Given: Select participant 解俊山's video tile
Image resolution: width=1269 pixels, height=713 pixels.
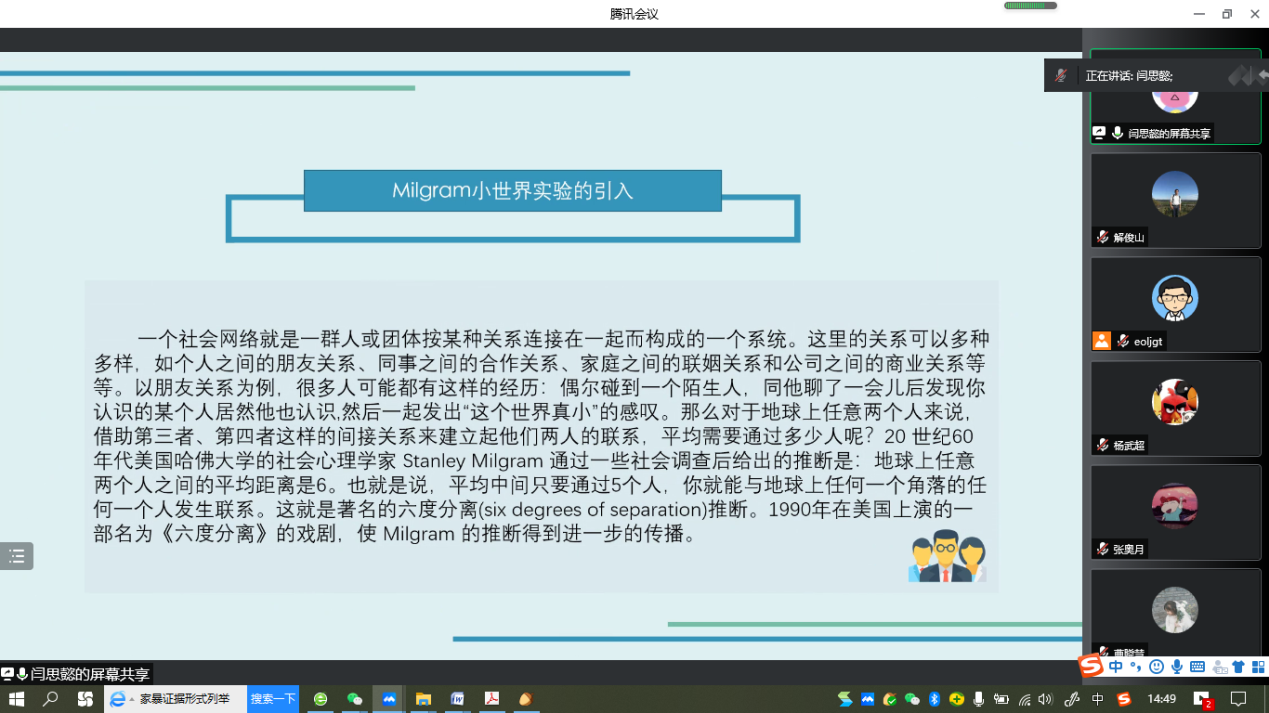Looking at the screenshot, I should click(x=1175, y=200).
